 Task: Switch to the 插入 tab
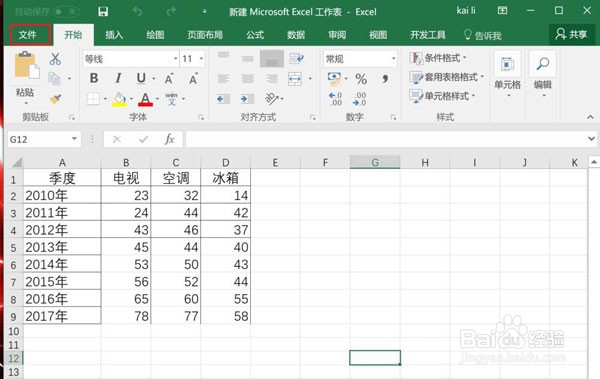click(x=114, y=35)
